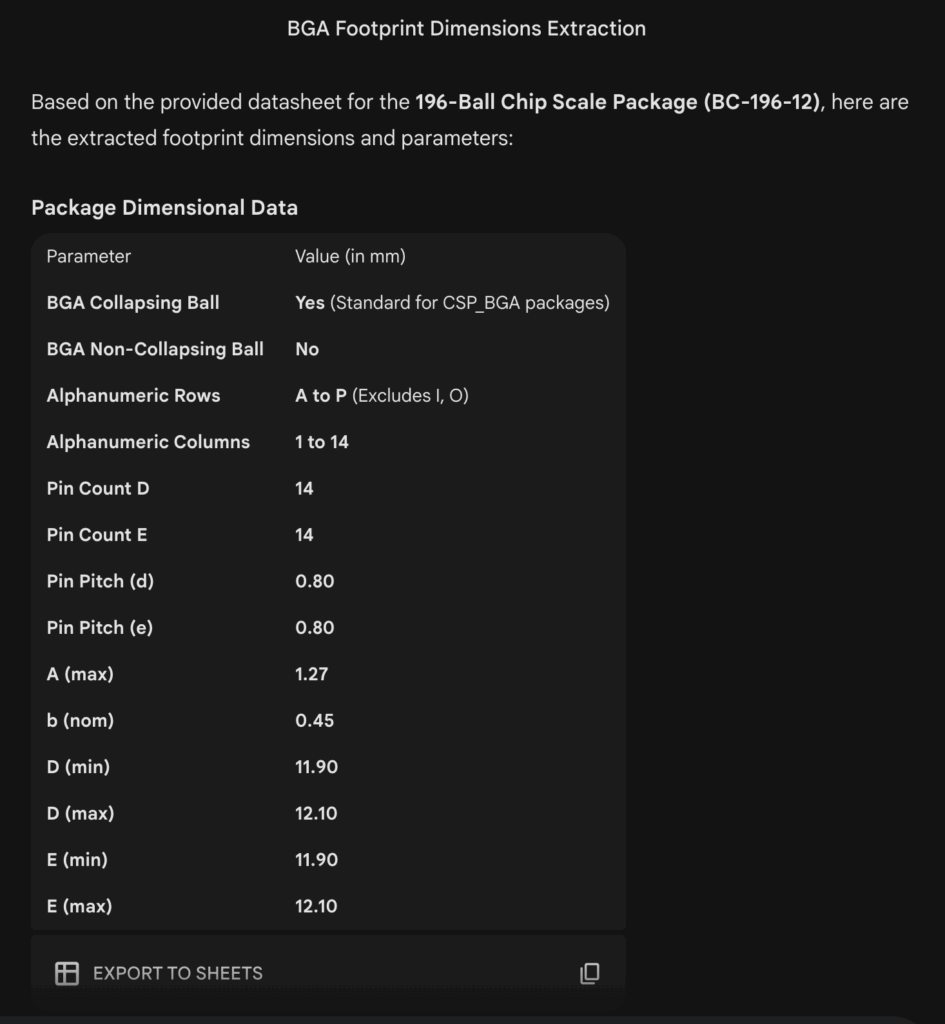Select the BGA Collapsing Ball row label
The width and height of the screenshot is (945, 1024).
click(x=133, y=302)
